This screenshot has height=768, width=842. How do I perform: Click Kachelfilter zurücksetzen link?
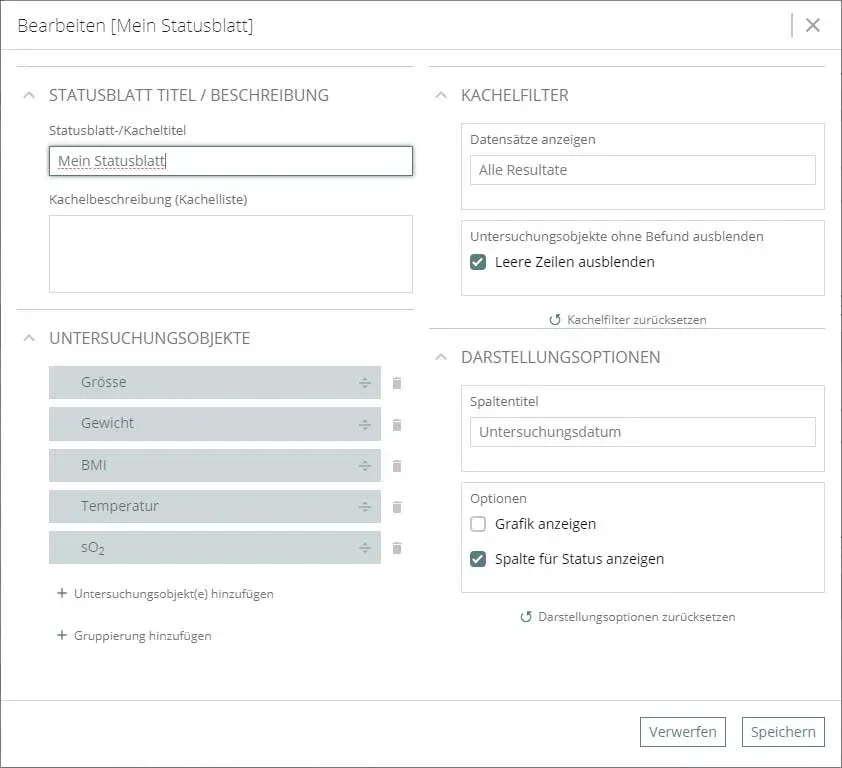coord(636,320)
